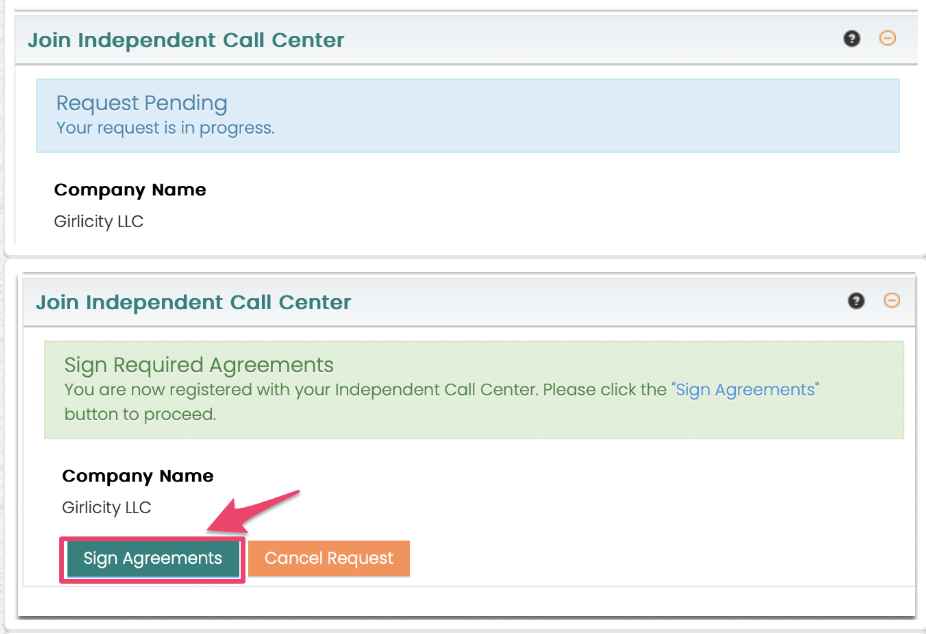Click the "button to proceed." text line
926x634 pixels.
coord(141,414)
